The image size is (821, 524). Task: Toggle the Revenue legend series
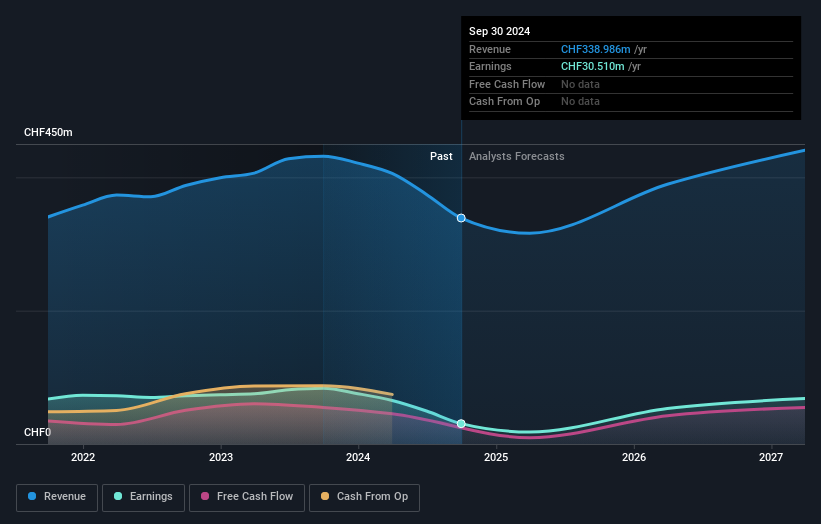click(x=57, y=497)
